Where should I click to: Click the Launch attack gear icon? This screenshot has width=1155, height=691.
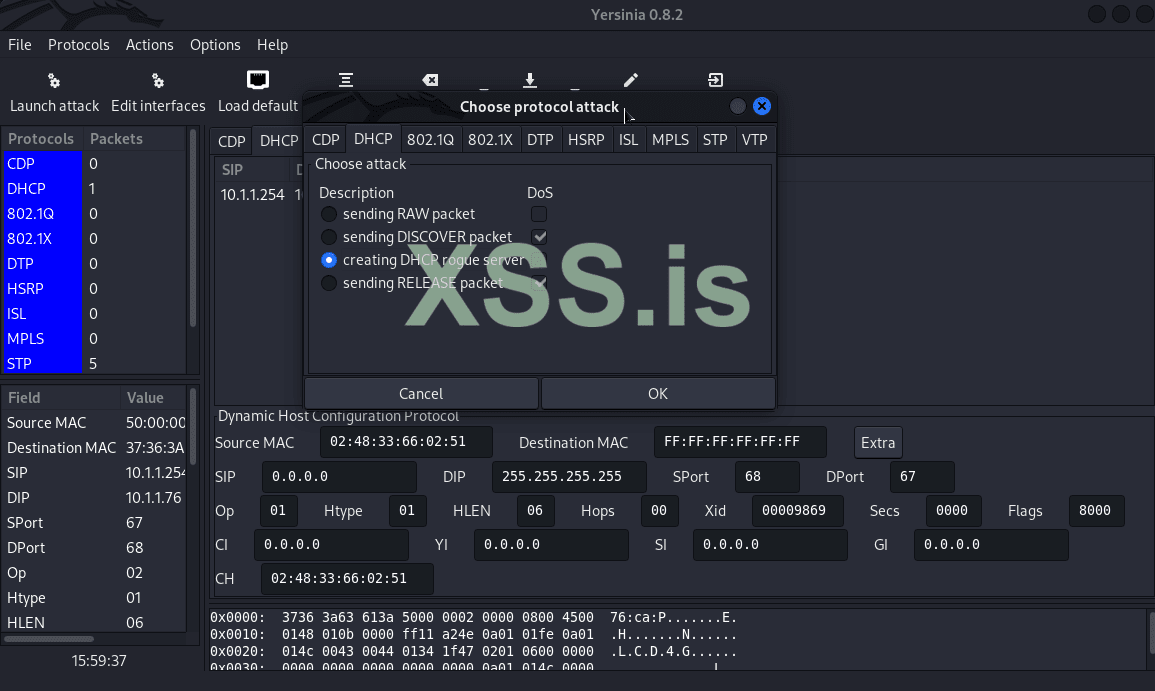pos(54,81)
